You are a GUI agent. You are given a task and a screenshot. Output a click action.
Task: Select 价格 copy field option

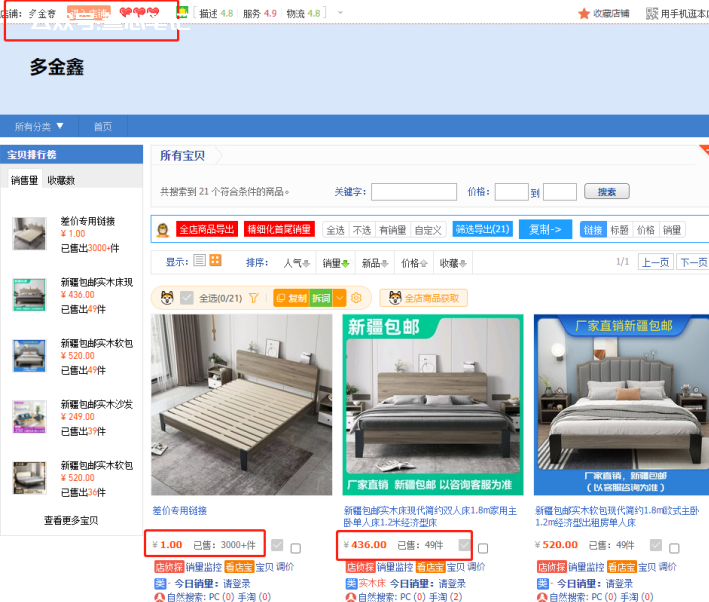646,230
